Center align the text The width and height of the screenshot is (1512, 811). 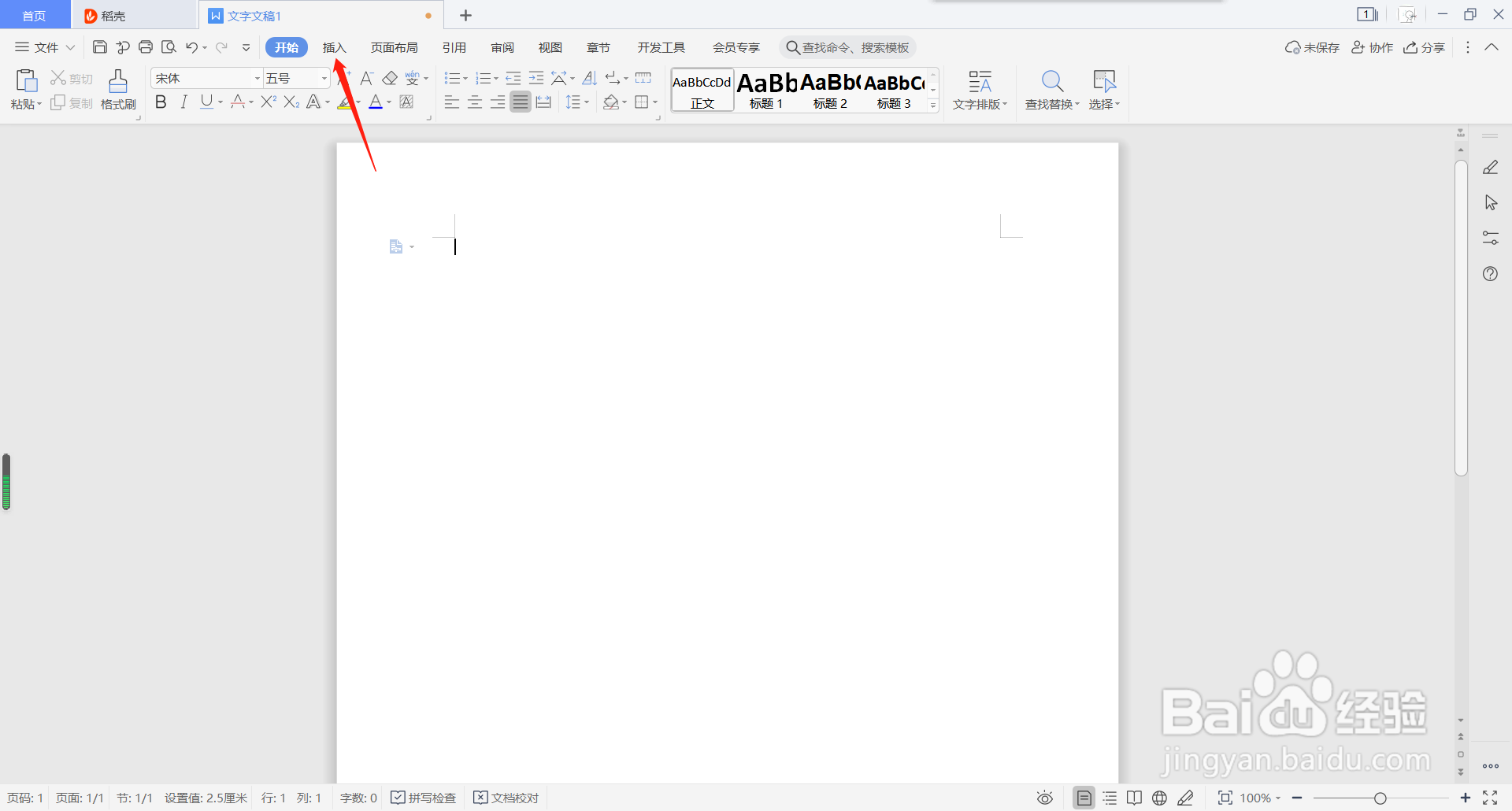click(475, 102)
